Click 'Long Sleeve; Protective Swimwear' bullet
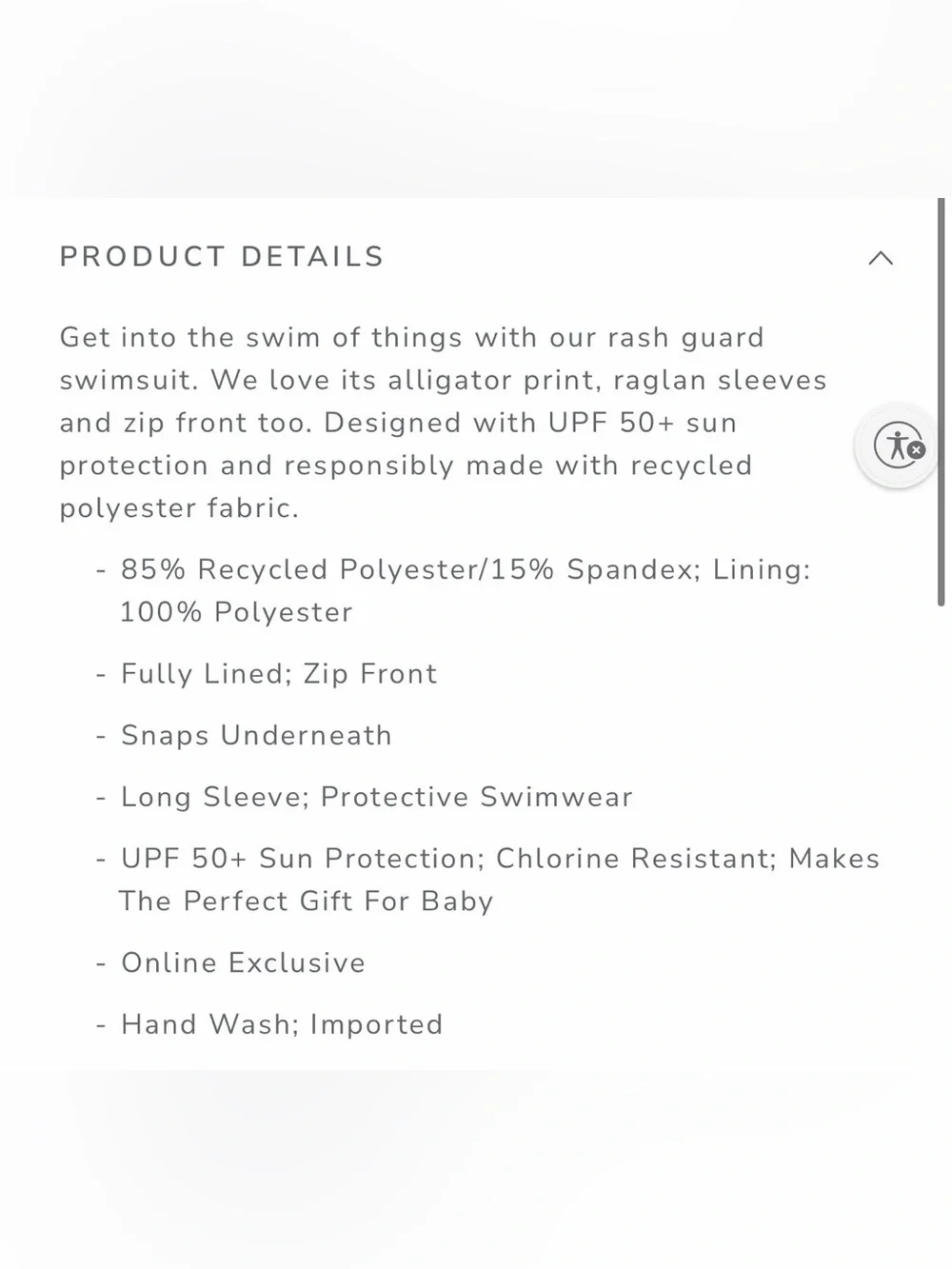Viewport: 952px width, 1269px height. click(x=376, y=797)
